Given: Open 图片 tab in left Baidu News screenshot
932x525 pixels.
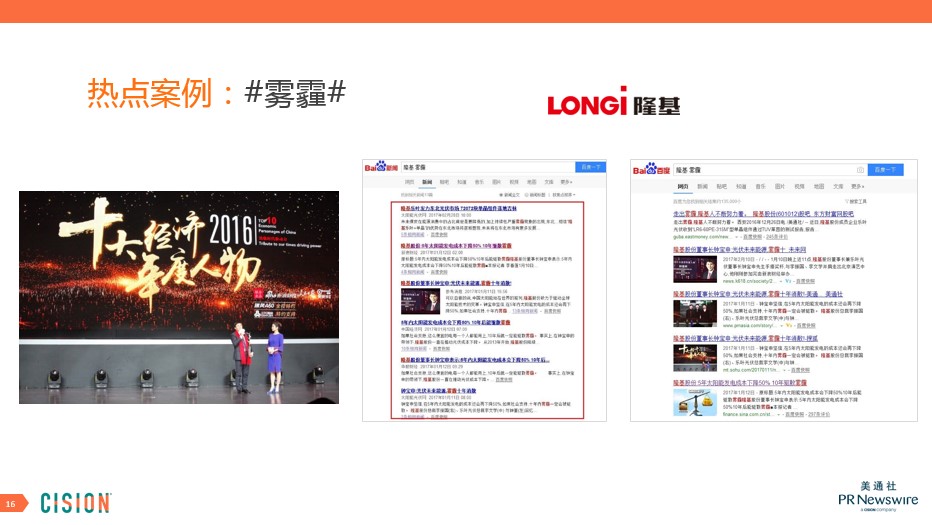Looking at the screenshot, I should click(x=497, y=182).
